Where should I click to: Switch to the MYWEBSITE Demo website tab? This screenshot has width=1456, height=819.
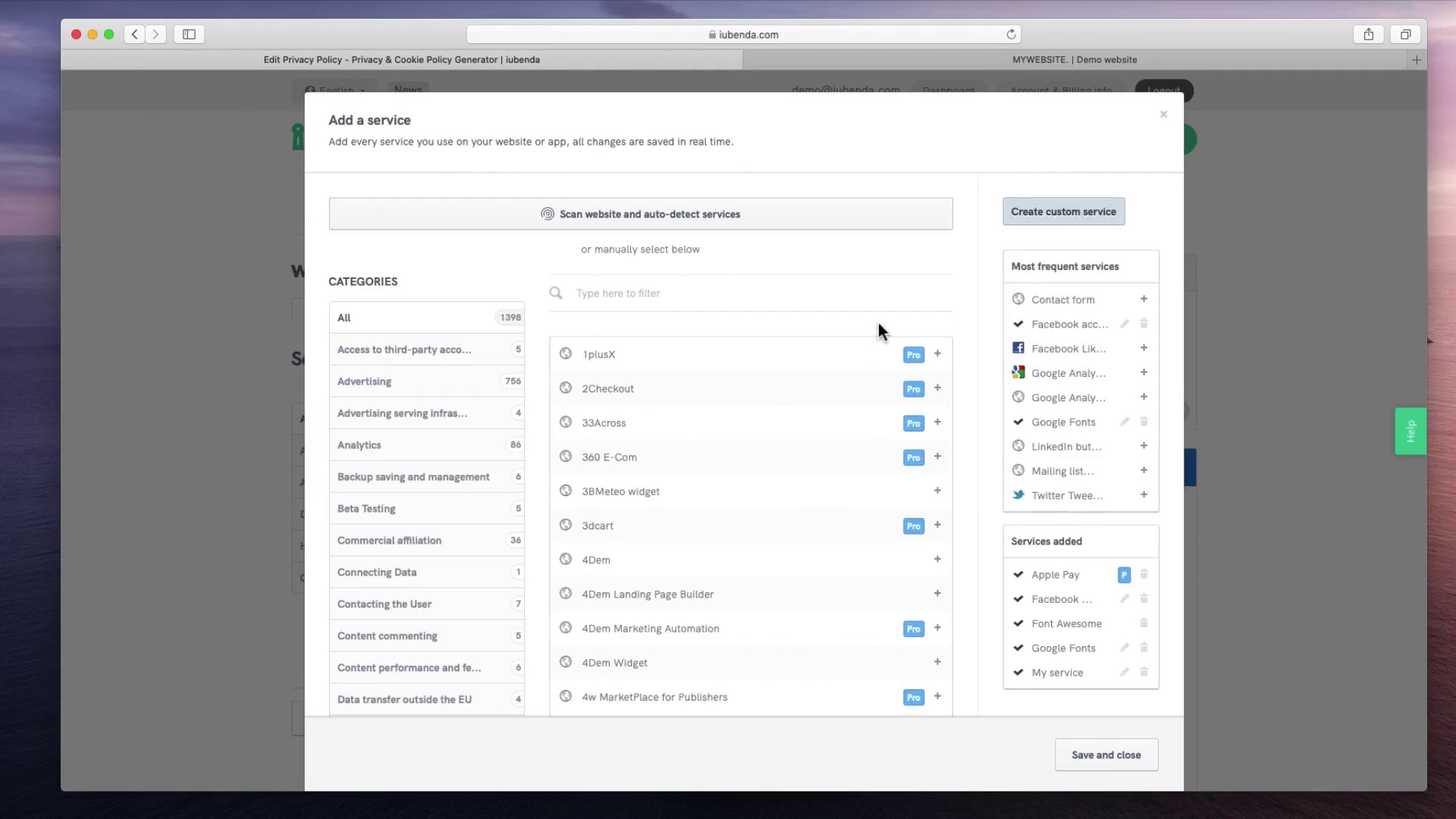(1074, 60)
